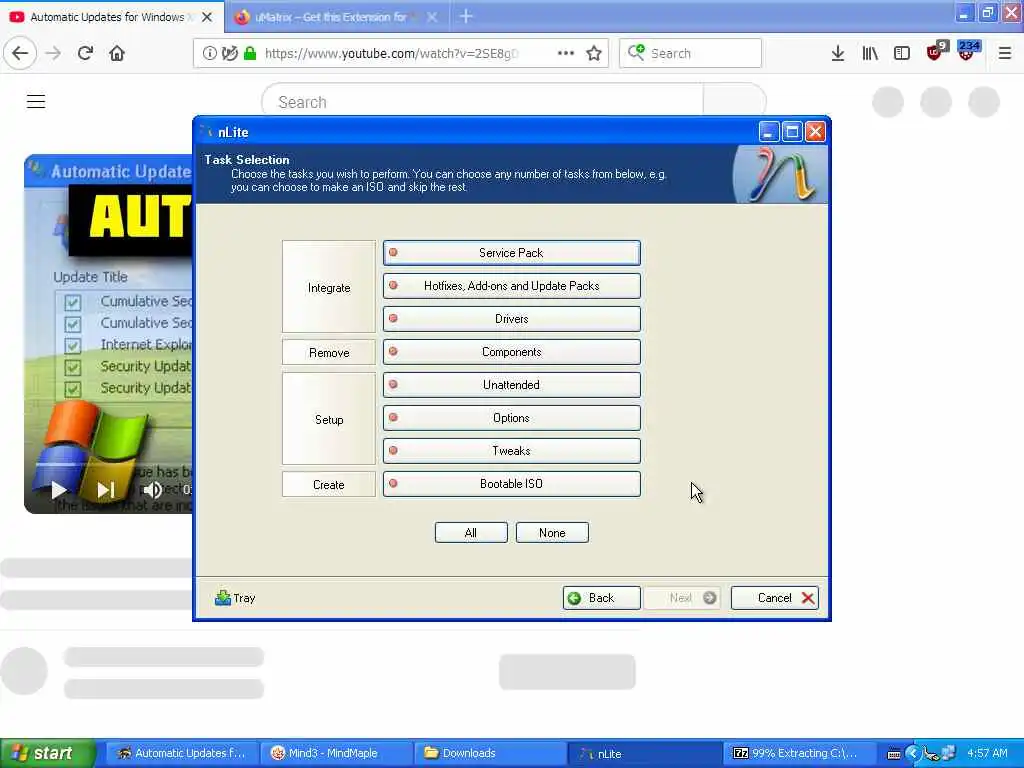Open YouTube guide hamburger menu

(36, 101)
